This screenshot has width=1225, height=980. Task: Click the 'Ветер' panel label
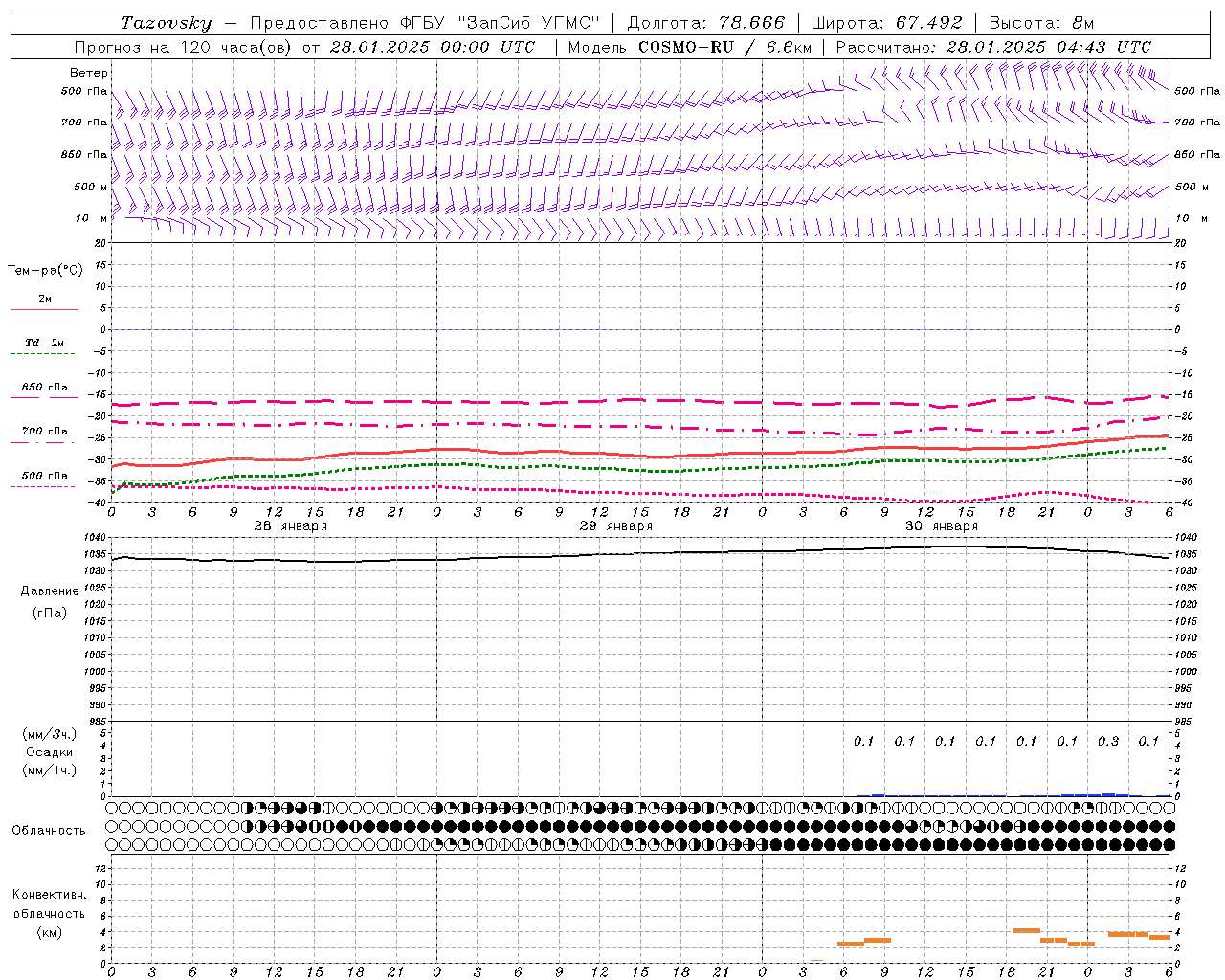89,73
